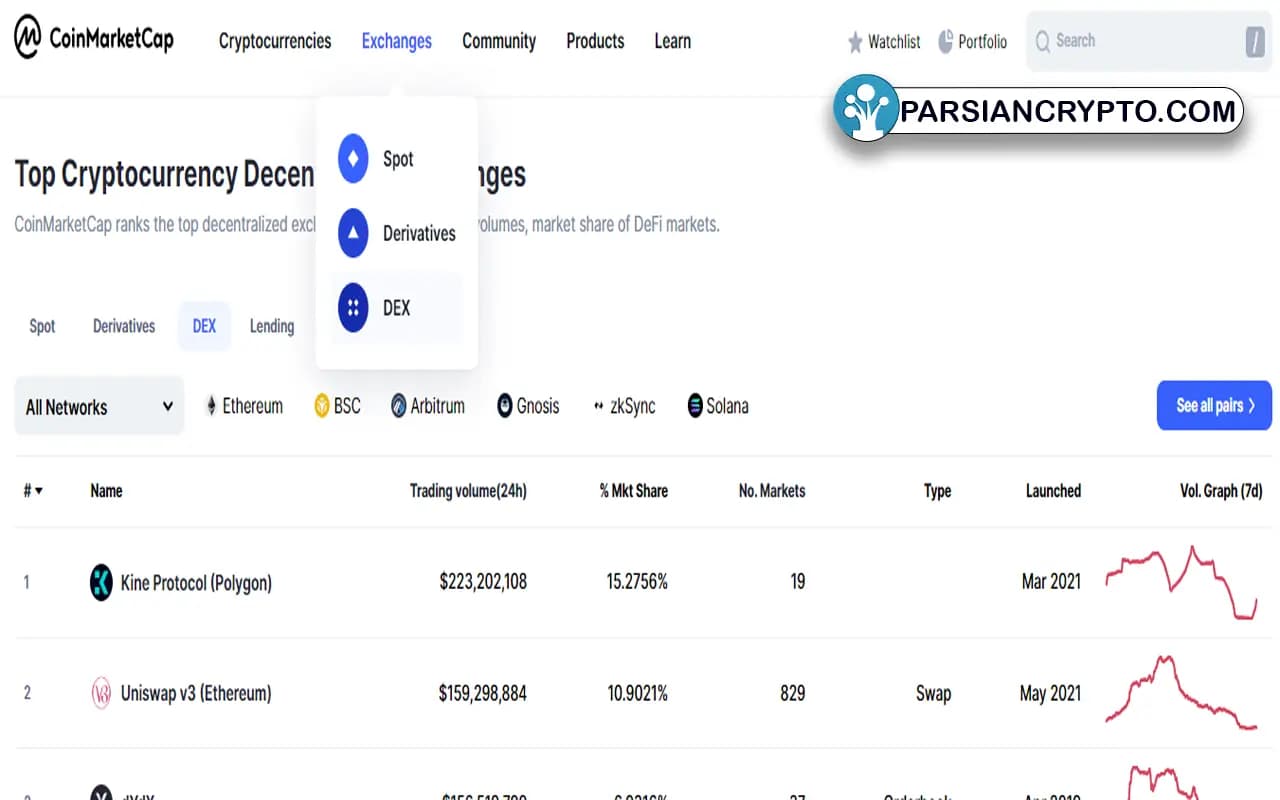Image resolution: width=1280 pixels, height=800 pixels.
Task: Click the Kine Protocol logo icon
Action: coord(101,582)
